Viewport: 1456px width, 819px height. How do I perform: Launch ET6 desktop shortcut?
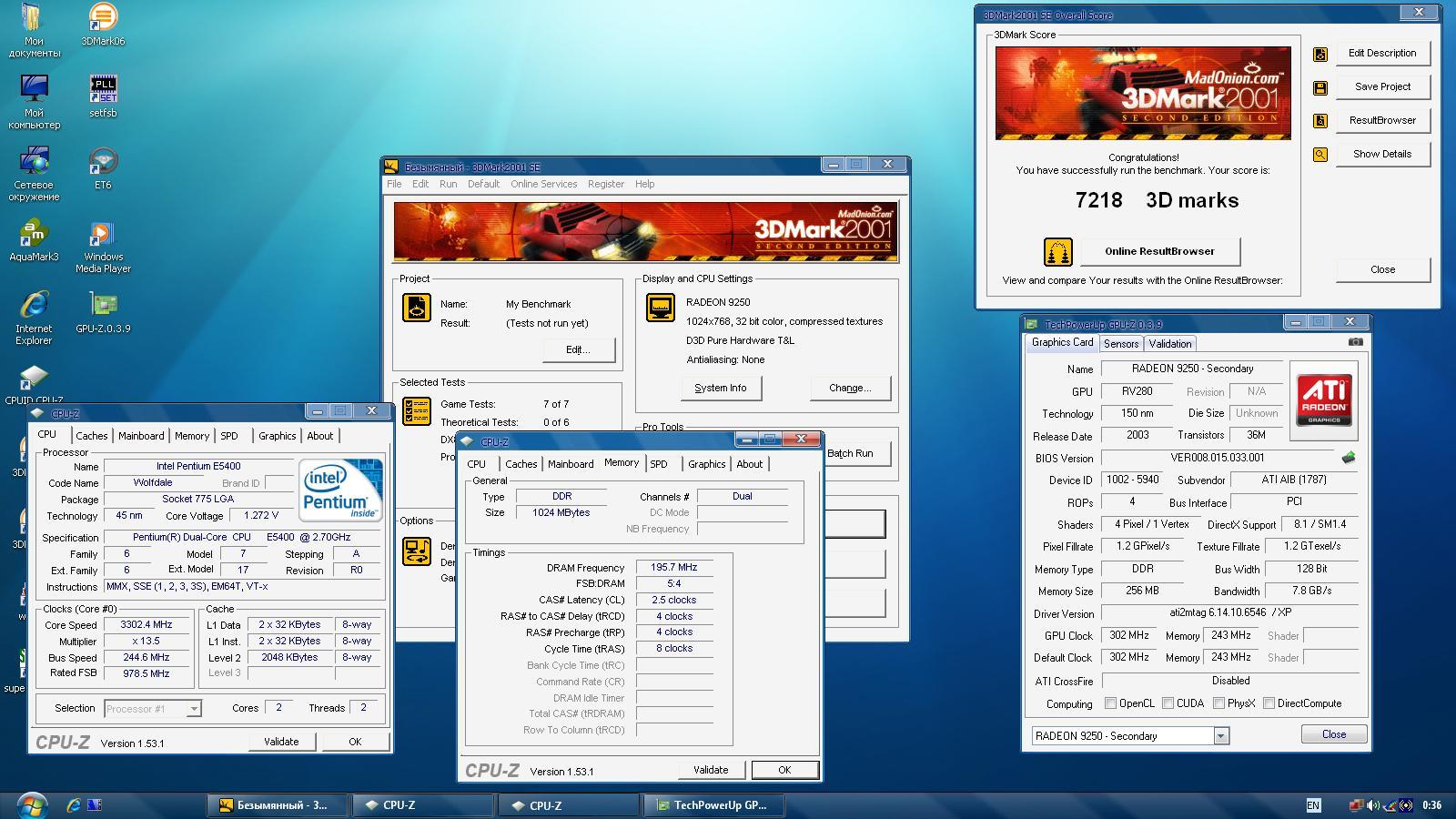103,168
